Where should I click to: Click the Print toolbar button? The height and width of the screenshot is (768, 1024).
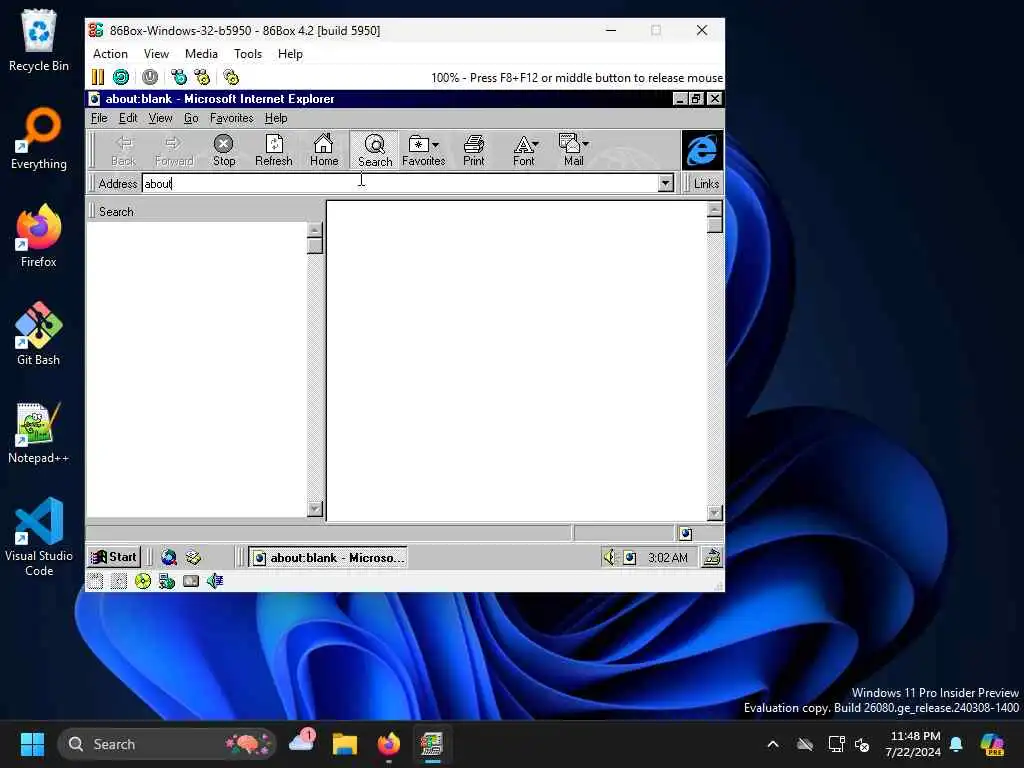click(x=473, y=150)
